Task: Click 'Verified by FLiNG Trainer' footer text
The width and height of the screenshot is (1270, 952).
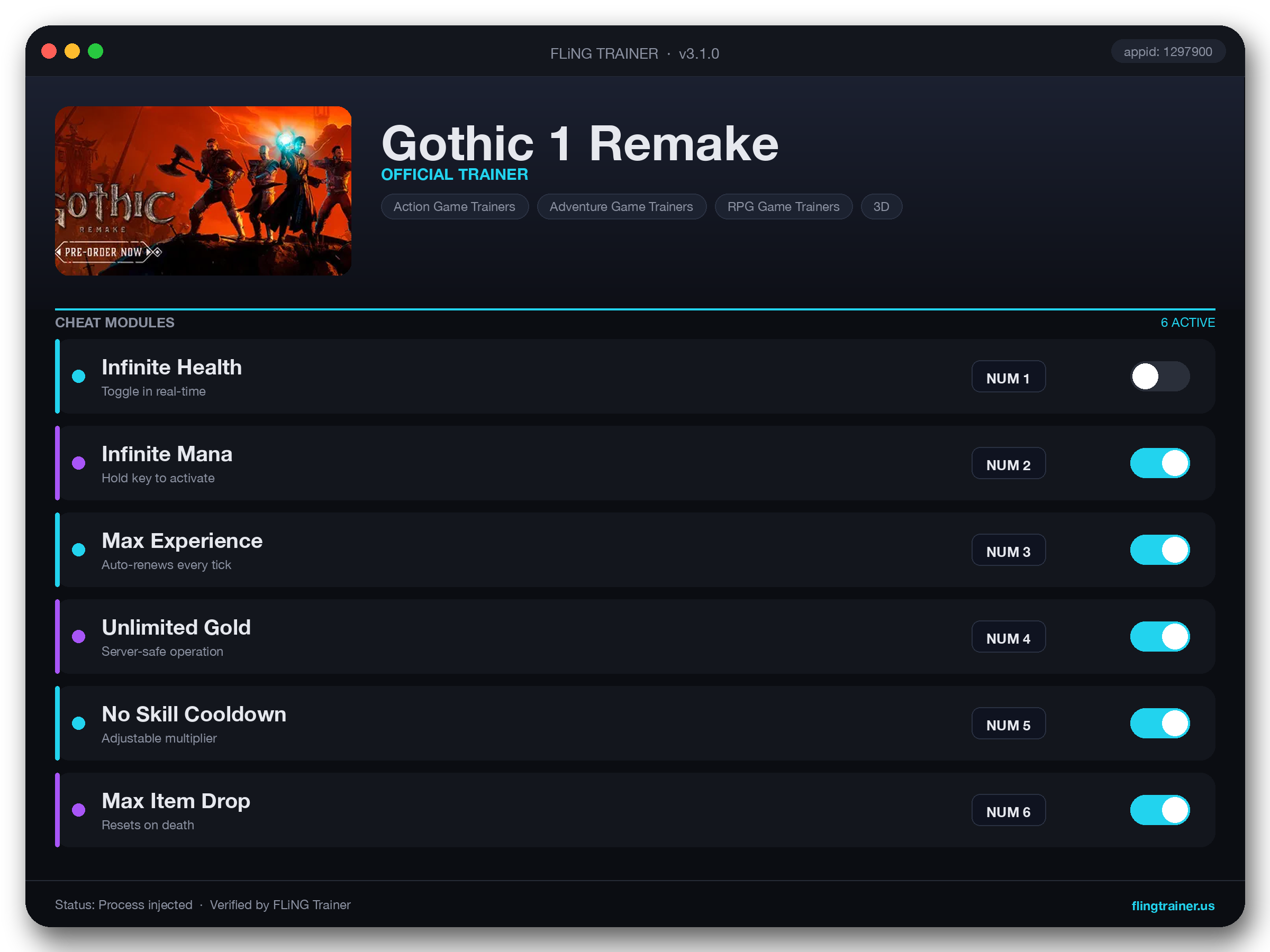Action: [x=280, y=904]
